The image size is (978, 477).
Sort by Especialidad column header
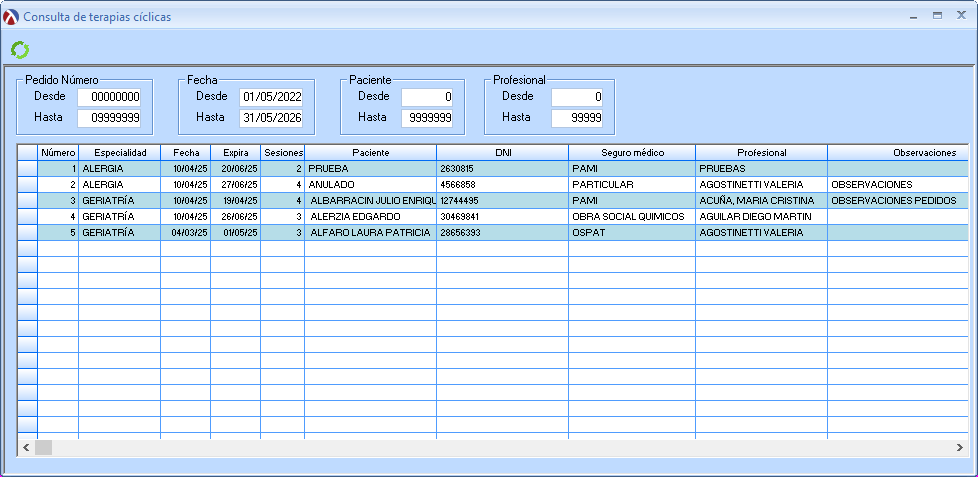120,153
